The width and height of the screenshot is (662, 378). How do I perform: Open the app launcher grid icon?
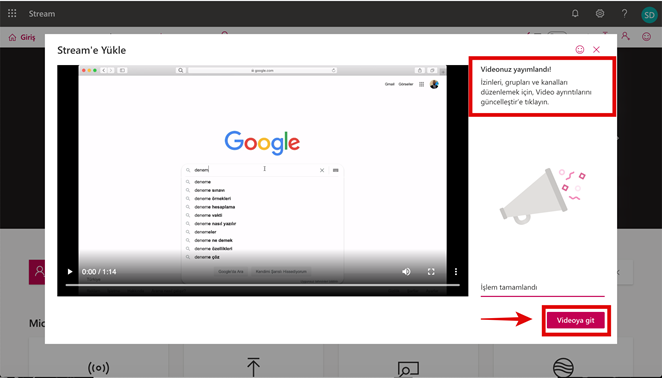[12, 14]
